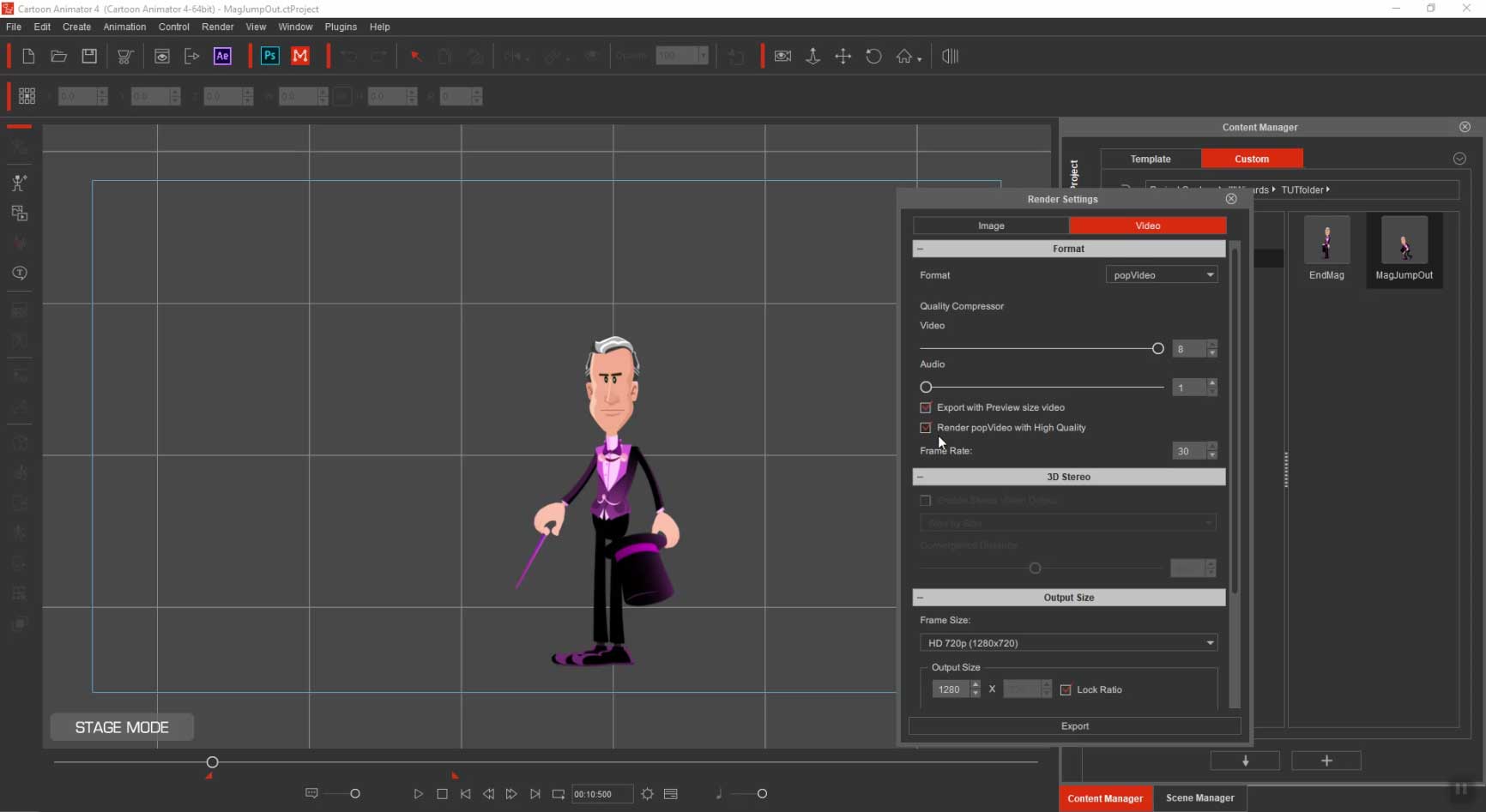
Task: Collapse the Format section
Action: [921, 249]
